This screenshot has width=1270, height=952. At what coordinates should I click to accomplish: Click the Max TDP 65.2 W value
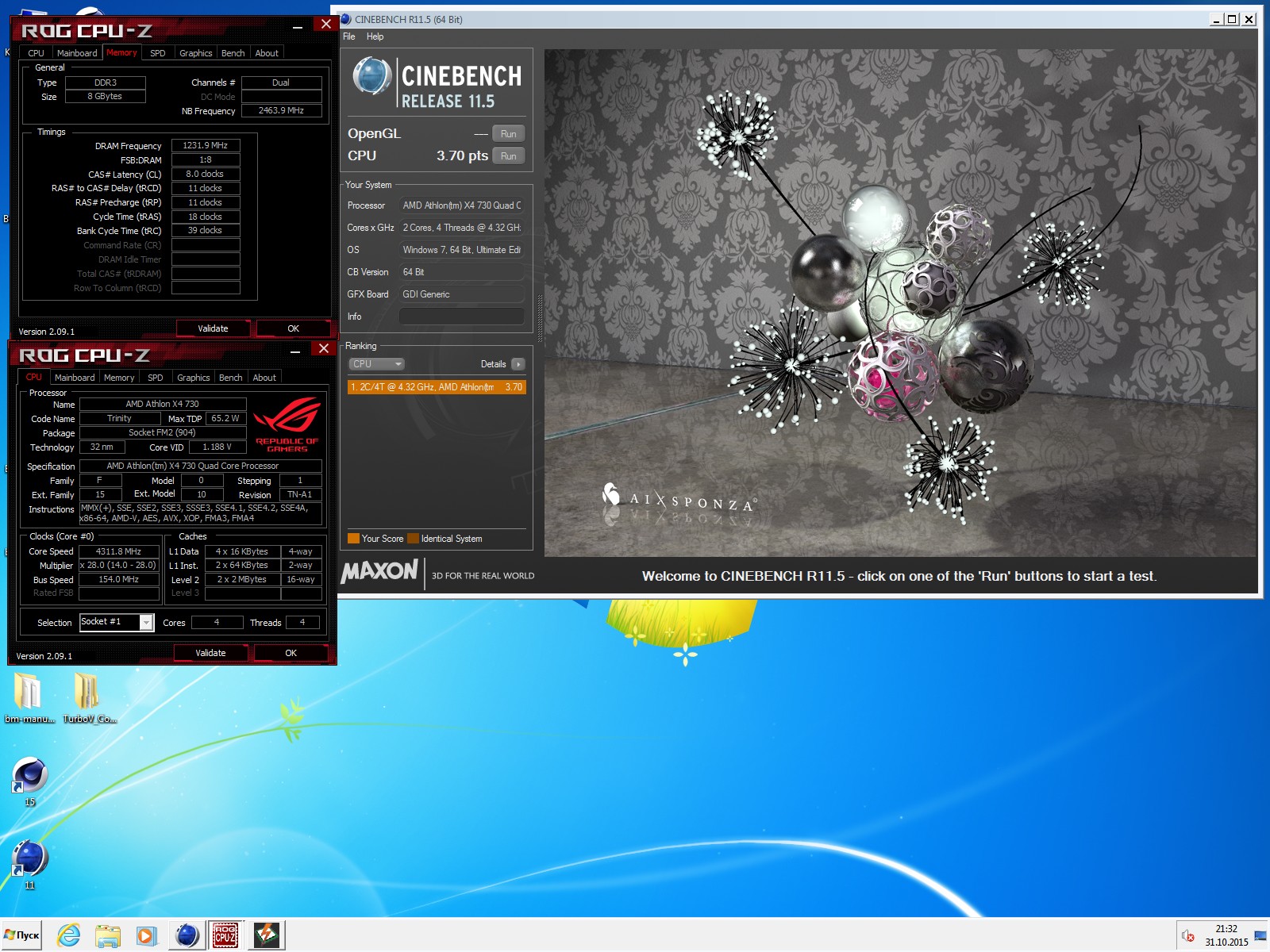[x=225, y=419]
